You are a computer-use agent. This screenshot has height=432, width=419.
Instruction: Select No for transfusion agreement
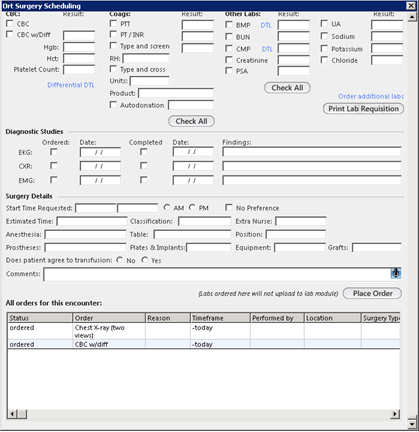point(119,260)
